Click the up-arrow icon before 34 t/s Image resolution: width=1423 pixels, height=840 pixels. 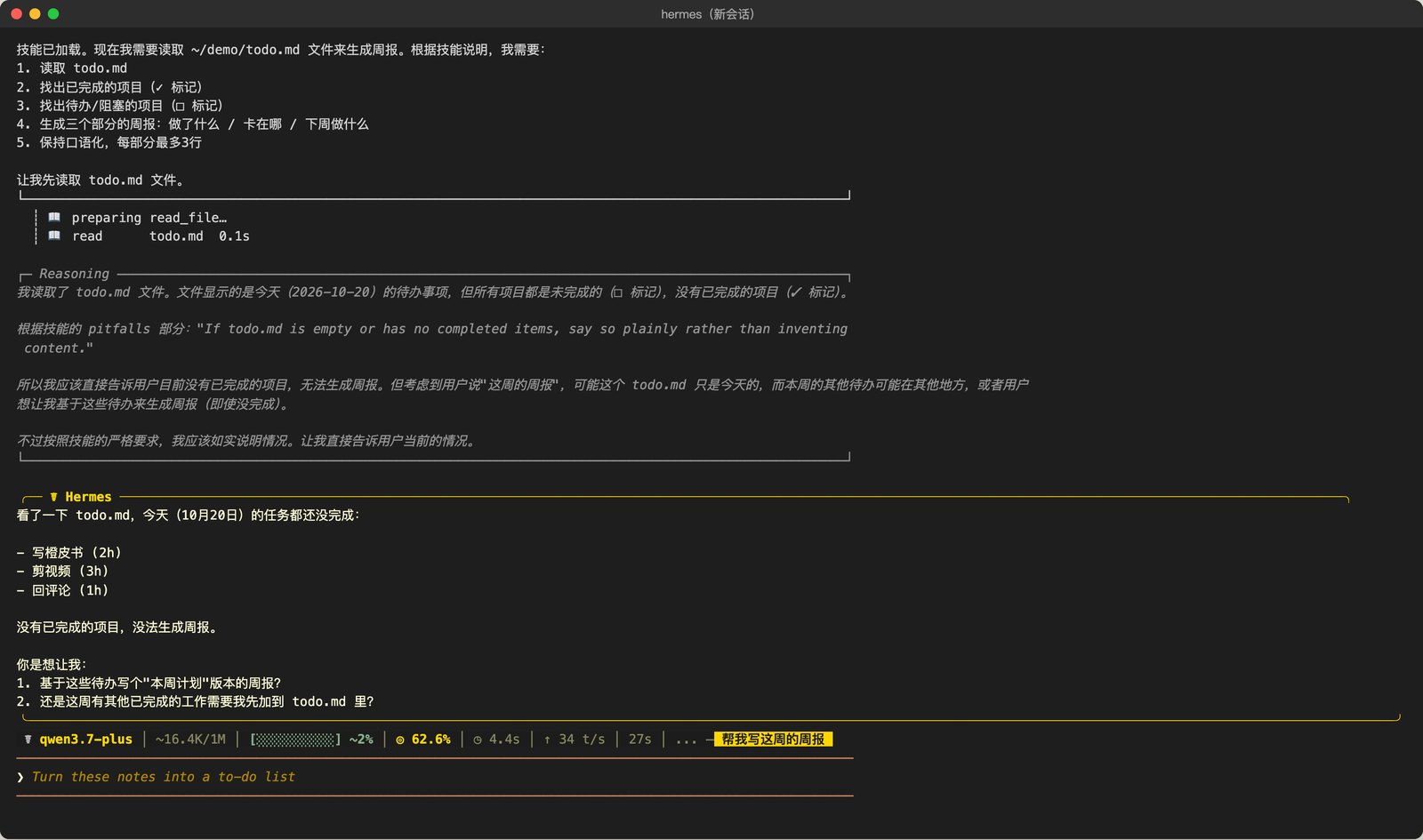(547, 740)
